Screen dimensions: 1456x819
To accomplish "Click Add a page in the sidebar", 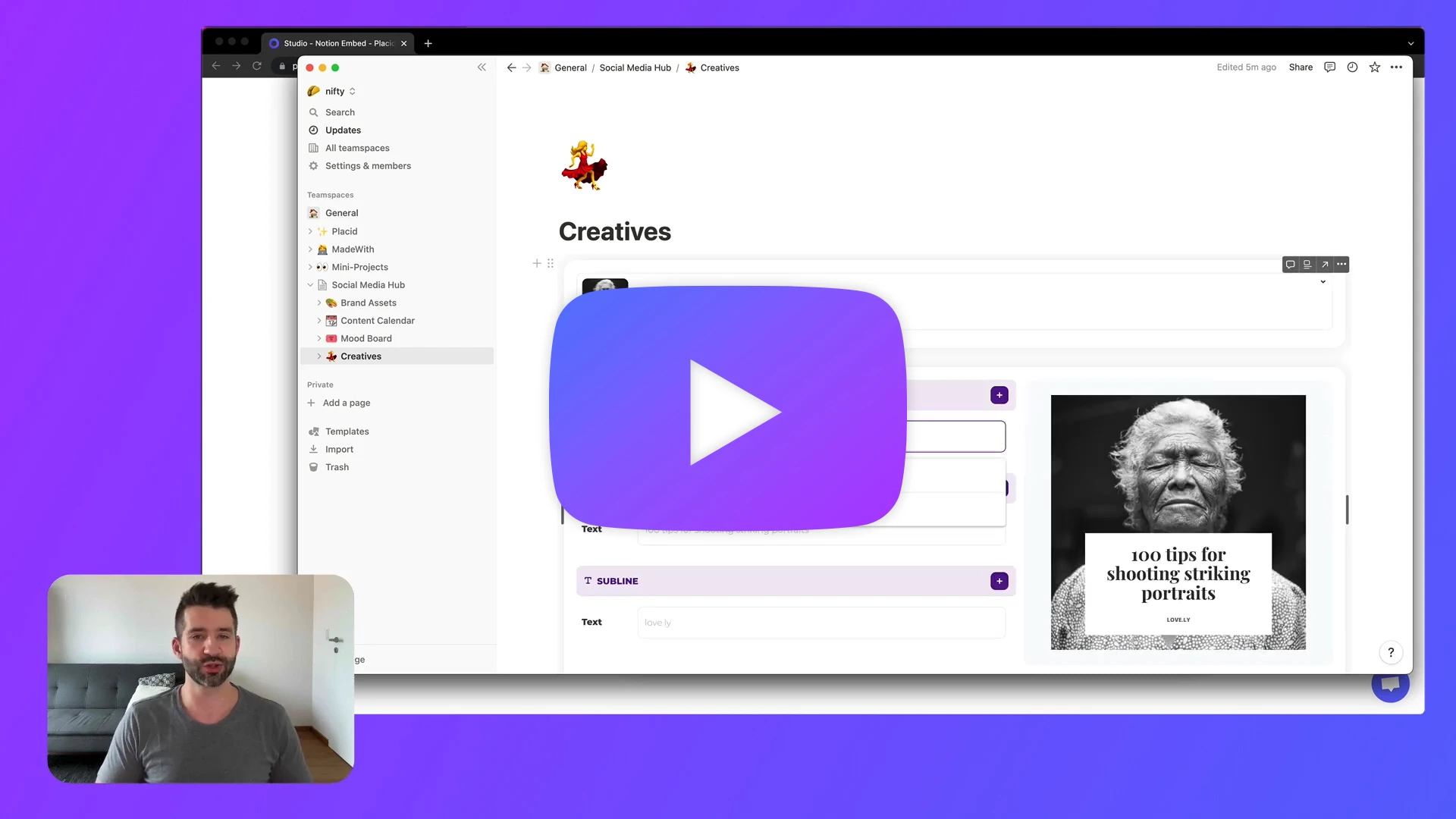I will point(347,403).
